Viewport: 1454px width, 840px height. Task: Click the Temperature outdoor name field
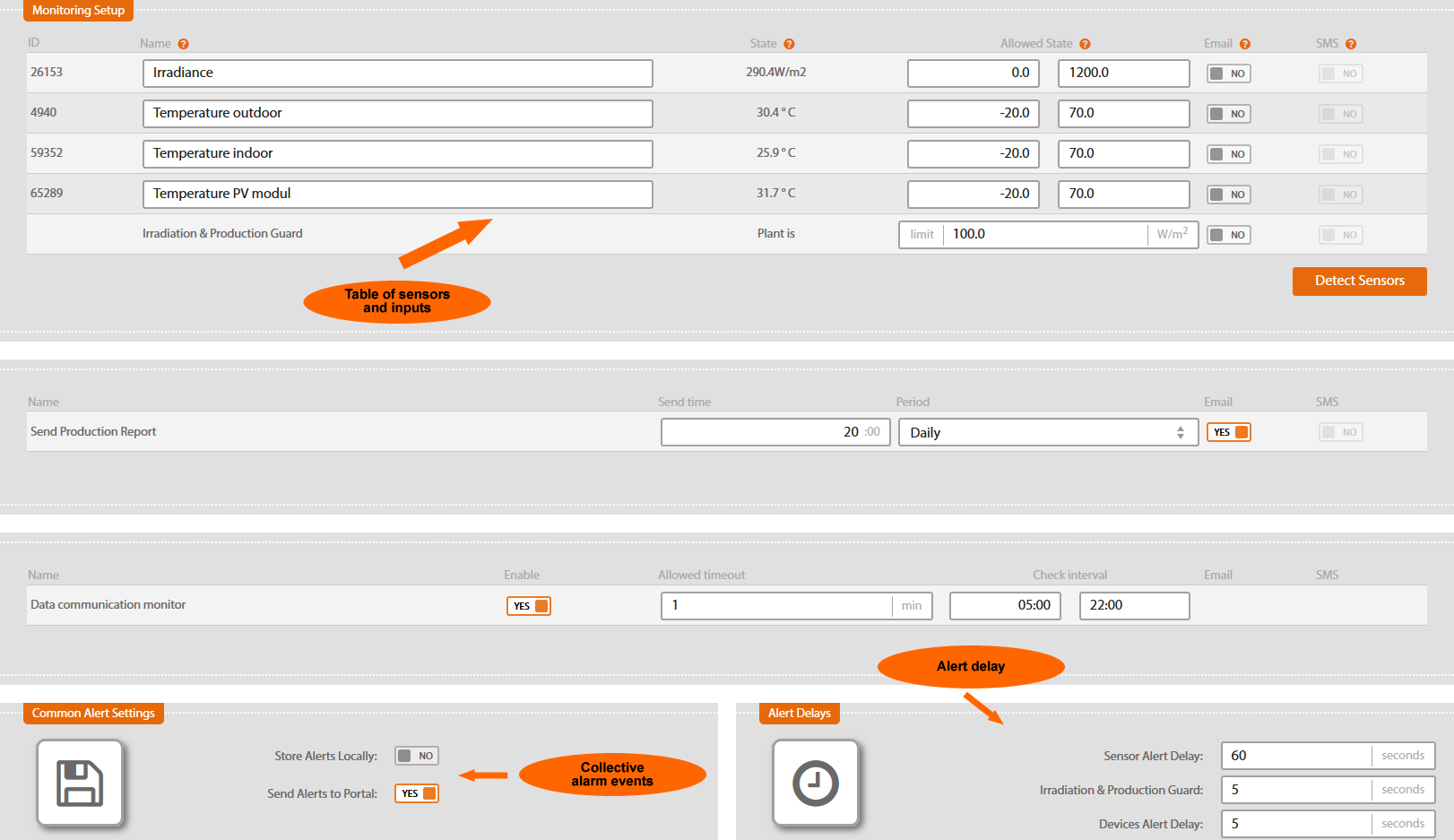tap(397, 114)
